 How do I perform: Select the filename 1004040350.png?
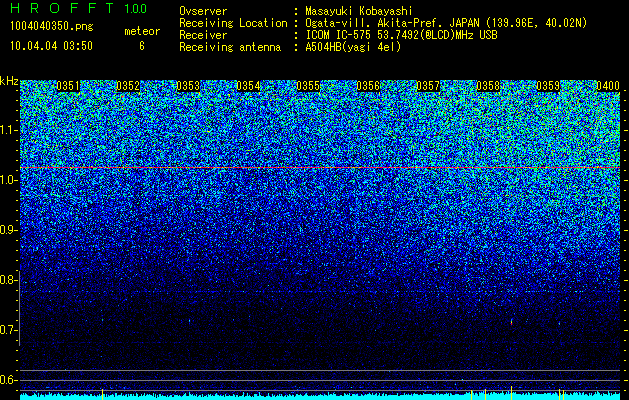[x=51, y=26]
